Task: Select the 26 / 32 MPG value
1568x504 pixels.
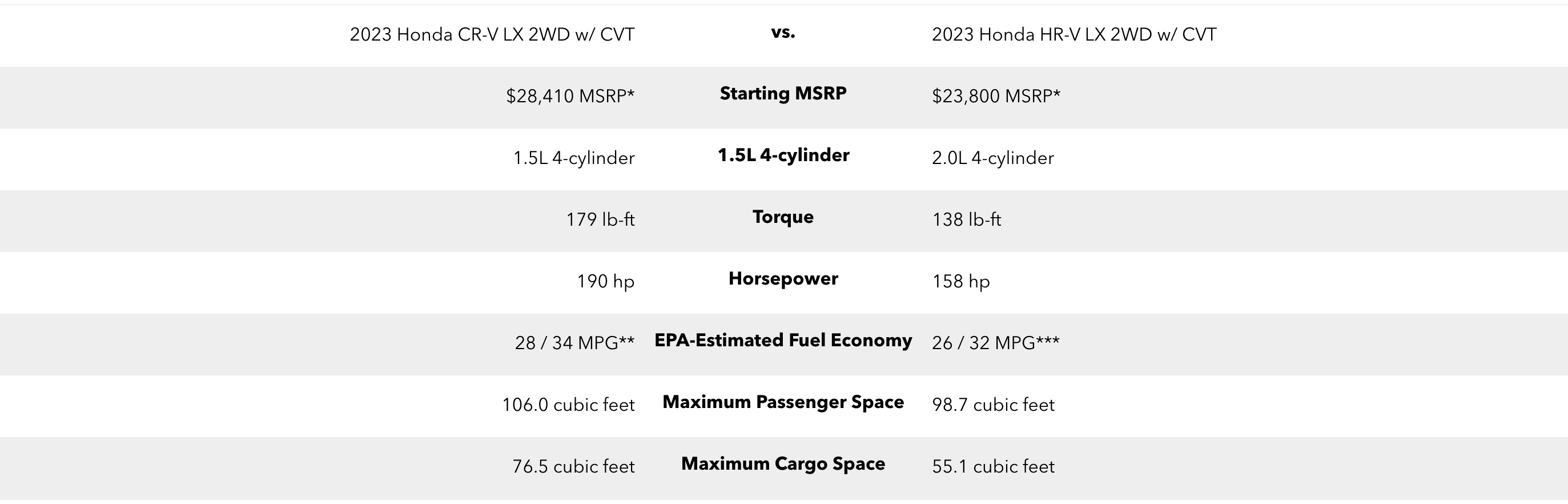Action: coord(995,343)
